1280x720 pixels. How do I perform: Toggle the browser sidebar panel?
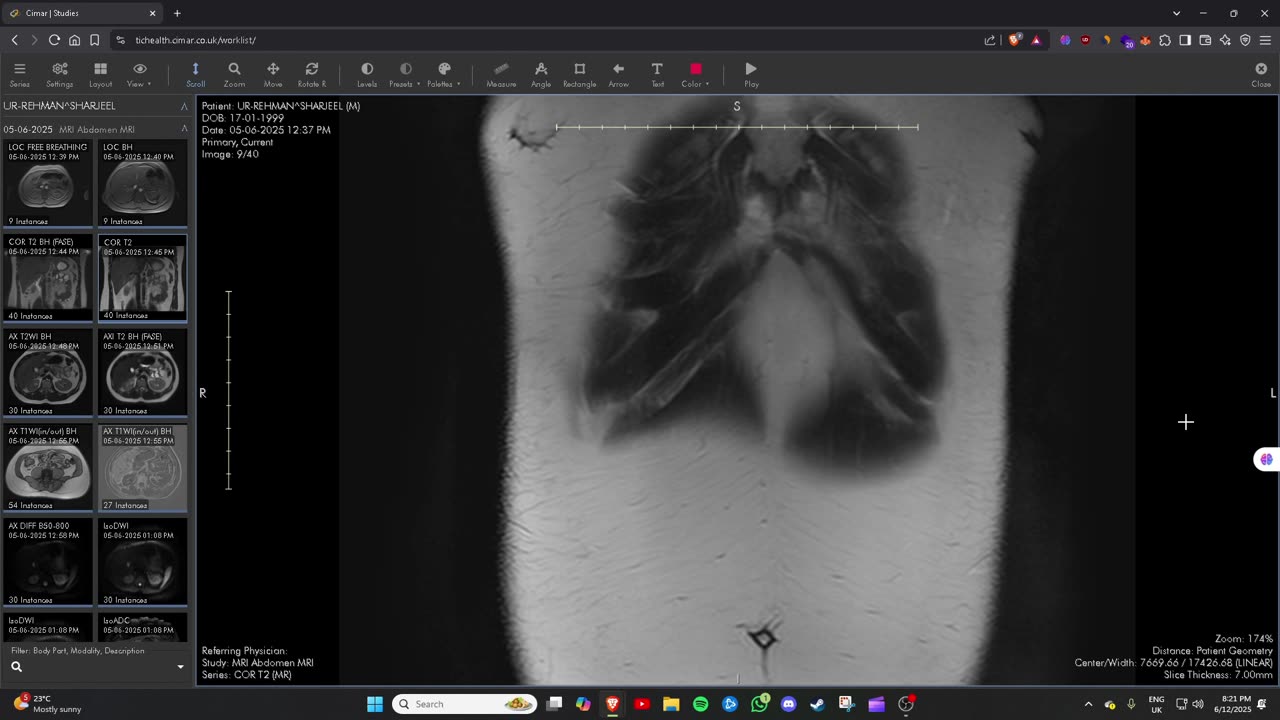[x=1185, y=40]
